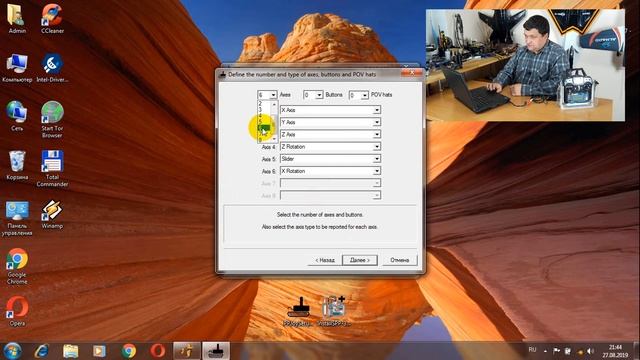Select PPJoy joystick desktop shortcut

[x=298, y=311]
